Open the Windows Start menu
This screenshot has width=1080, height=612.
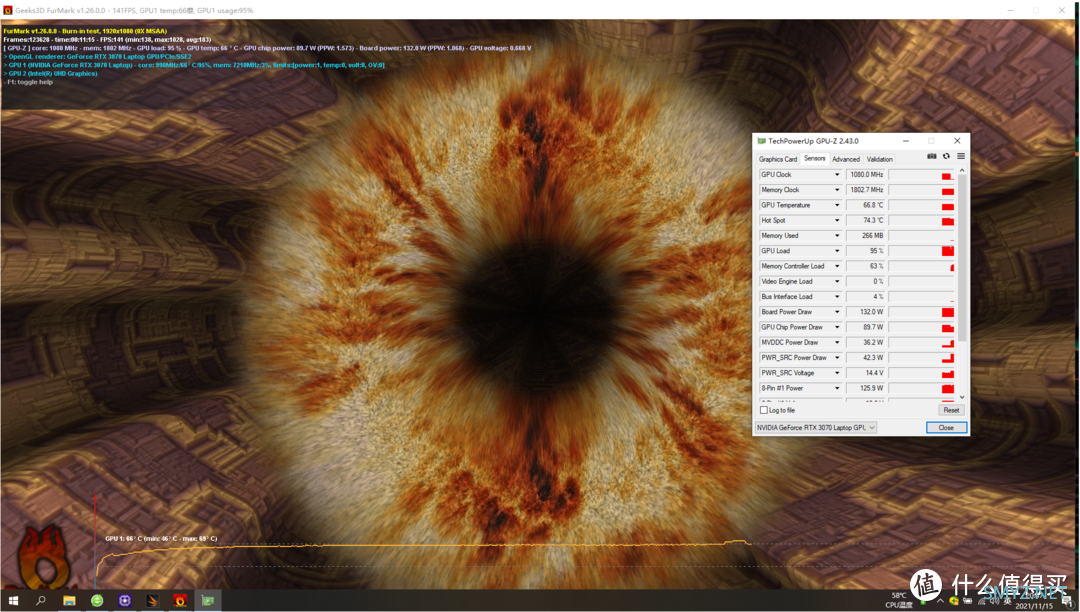13,600
